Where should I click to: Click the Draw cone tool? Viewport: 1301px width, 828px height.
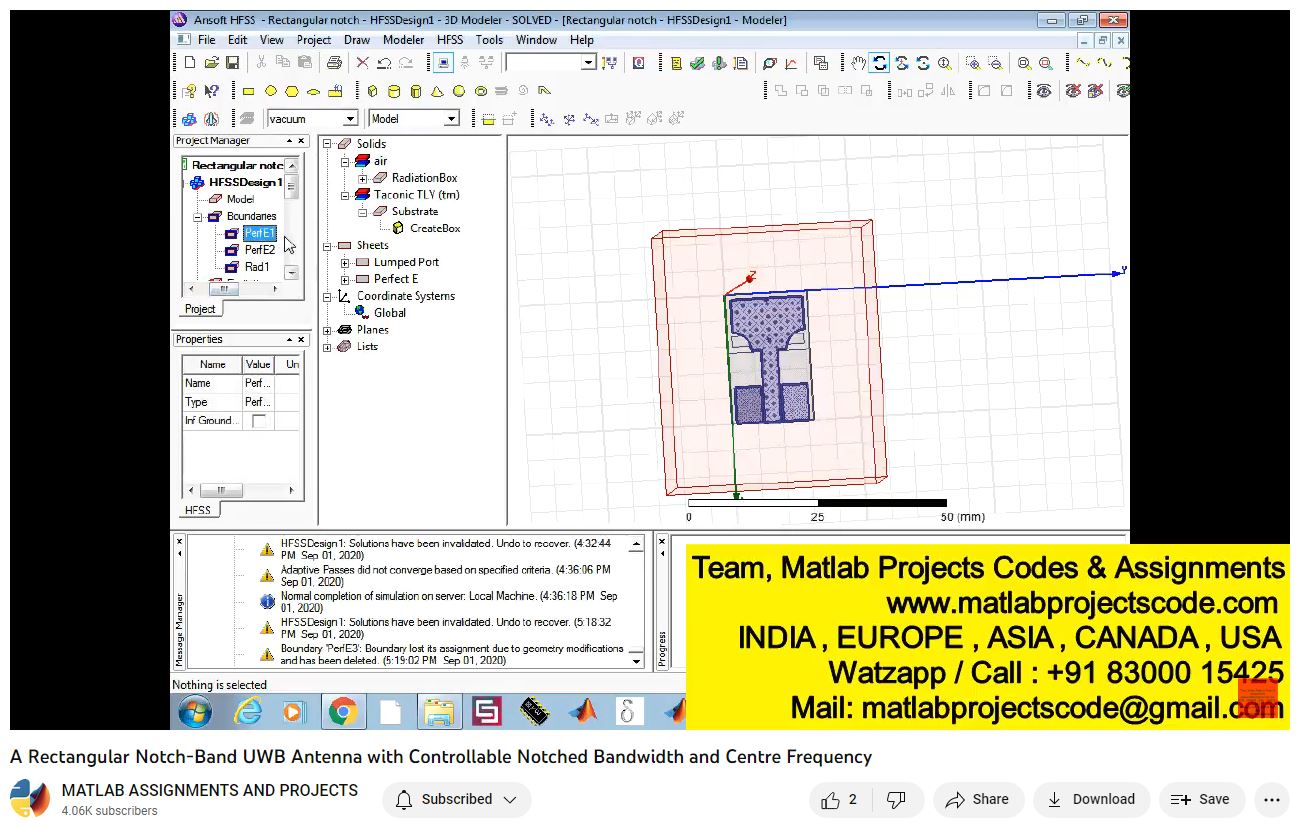coord(437,91)
